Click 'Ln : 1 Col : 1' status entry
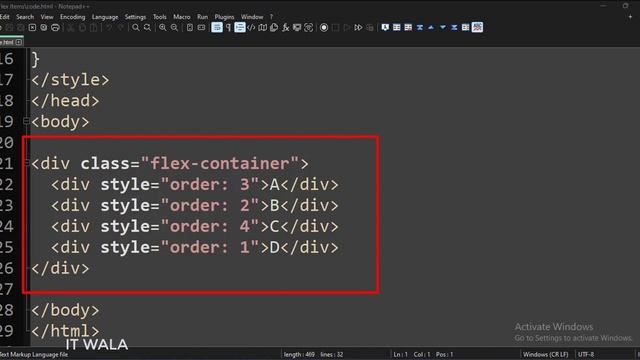 point(411,354)
